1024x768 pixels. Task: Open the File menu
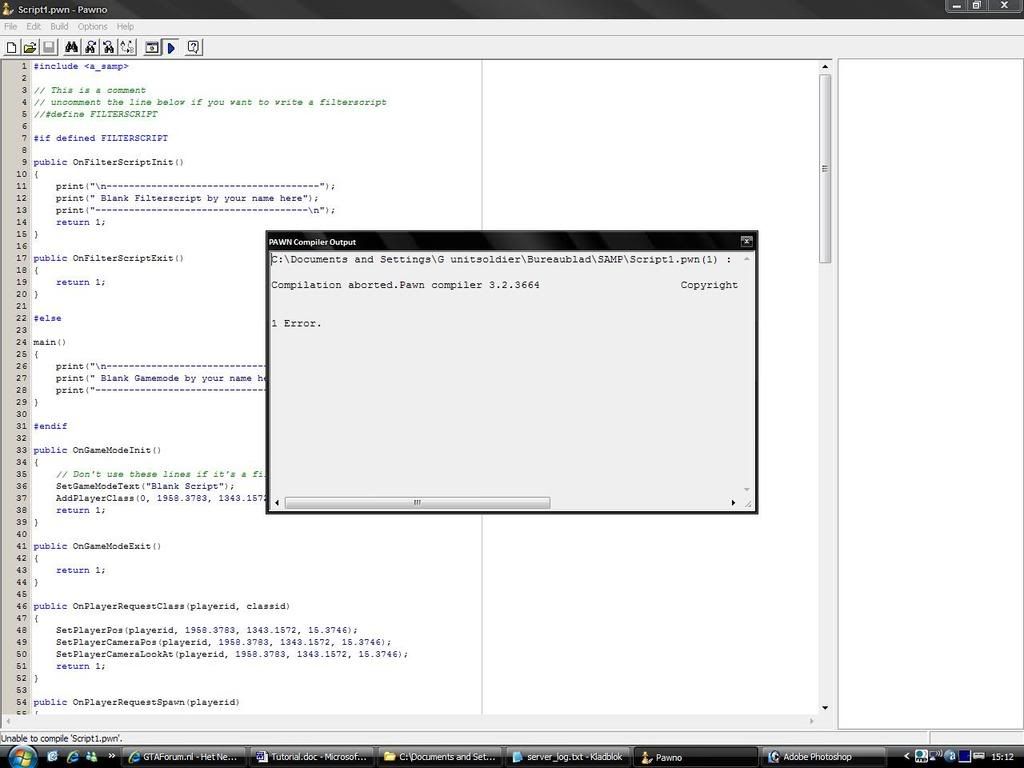(x=10, y=27)
